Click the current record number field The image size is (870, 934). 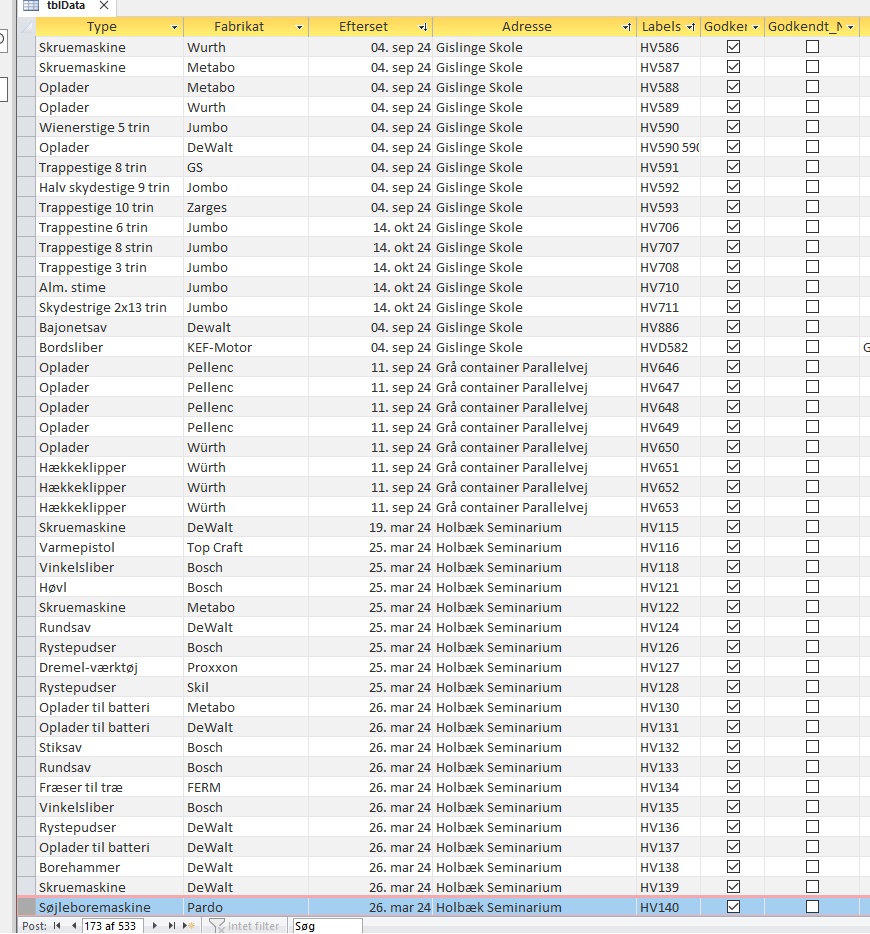(111, 926)
